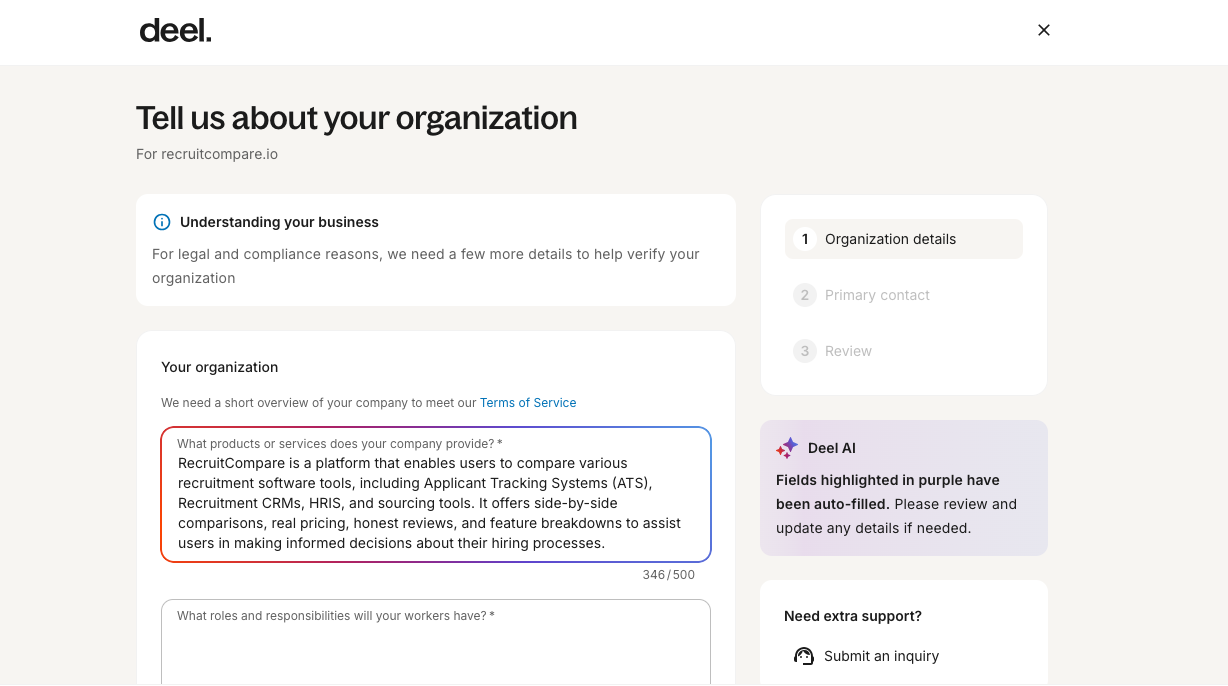1228x686 pixels.
Task: Select the Review step
Action: coord(904,351)
